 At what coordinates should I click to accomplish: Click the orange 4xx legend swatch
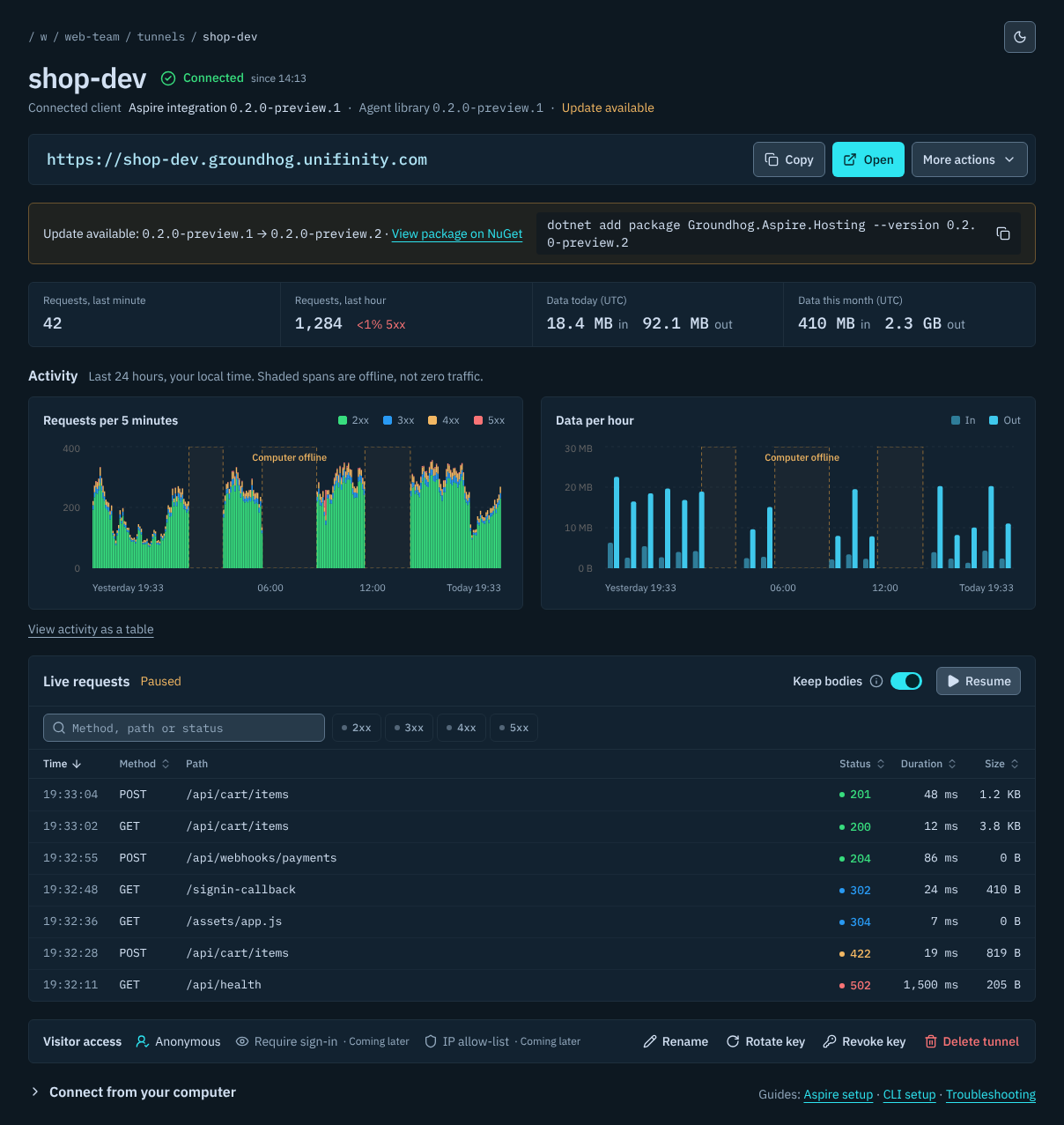click(x=432, y=420)
